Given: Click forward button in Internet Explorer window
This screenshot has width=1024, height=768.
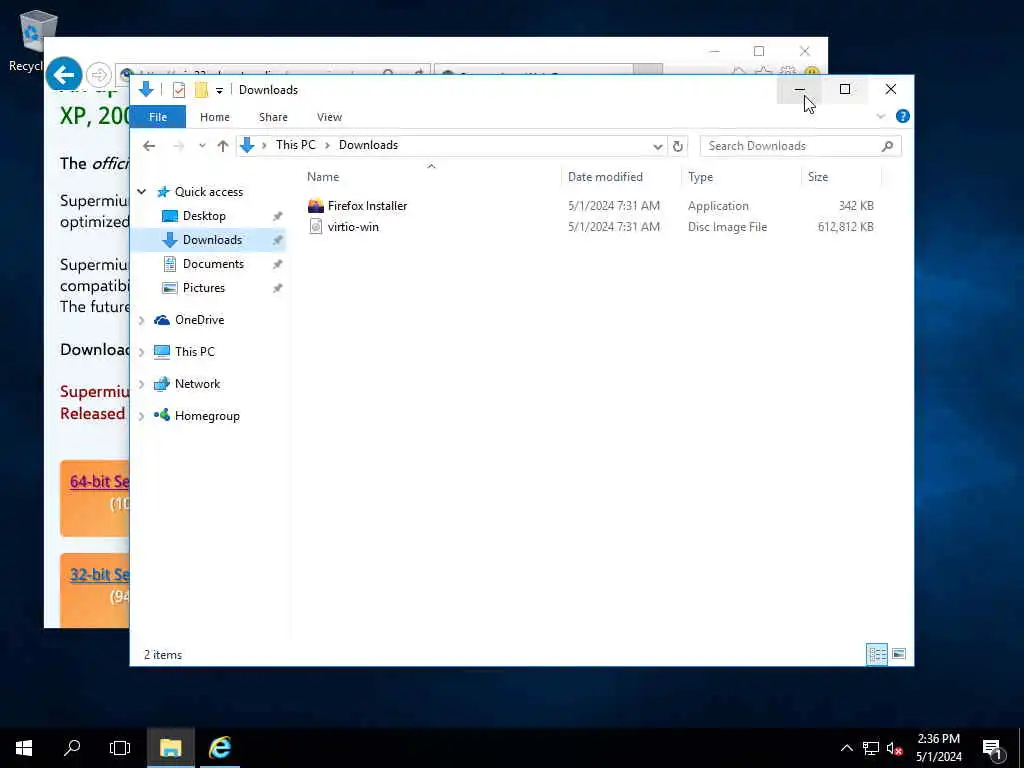Looking at the screenshot, I should pyautogui.click(x=99, y=75).
